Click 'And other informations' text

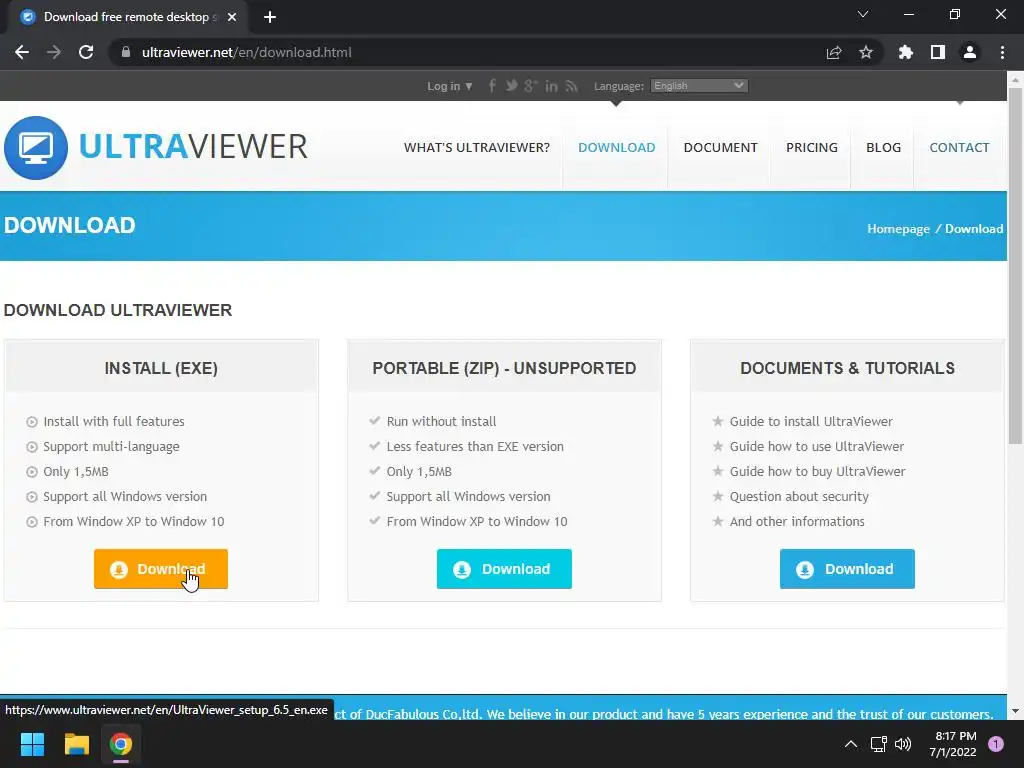pyautogui.click(x=797, y=521)
